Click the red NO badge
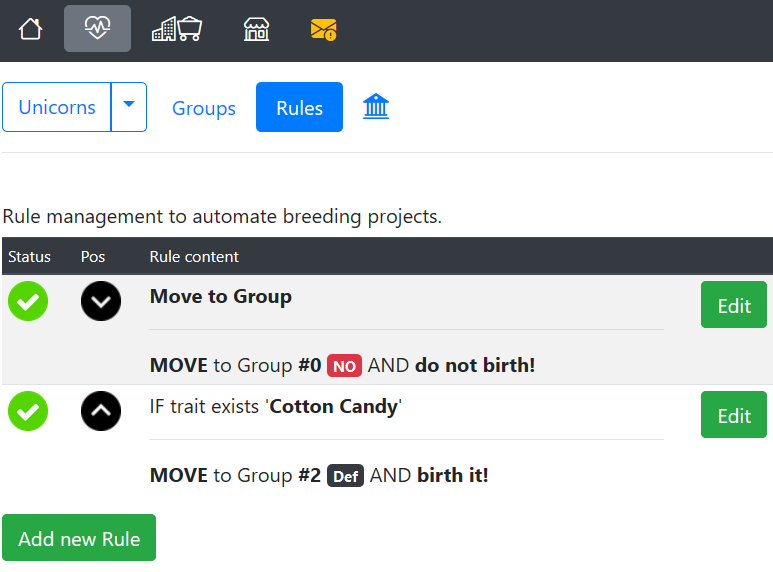 (344, 366)
